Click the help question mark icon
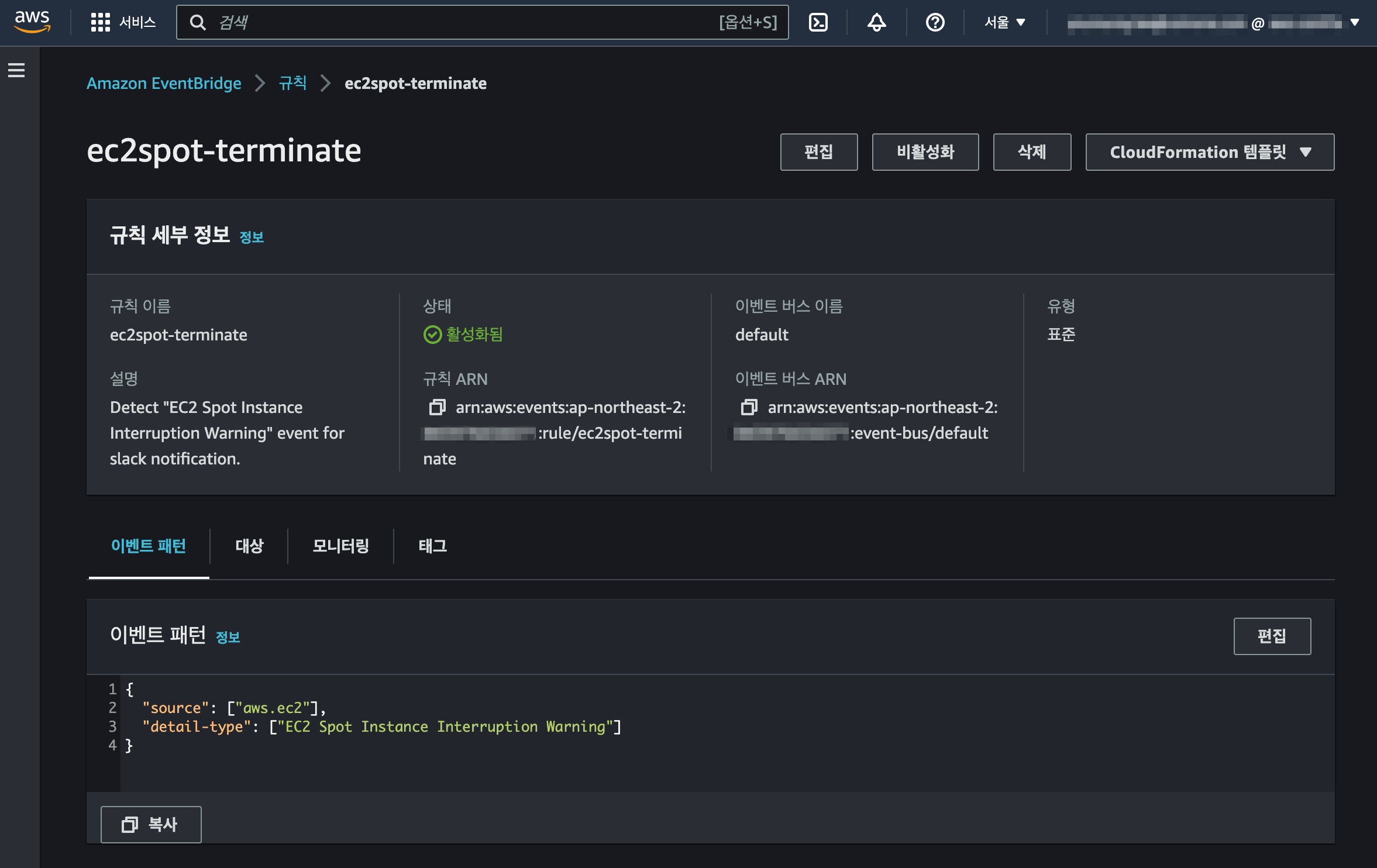Screen dimensions: 1377x868 pyautogui.click(x=934, y=22)
